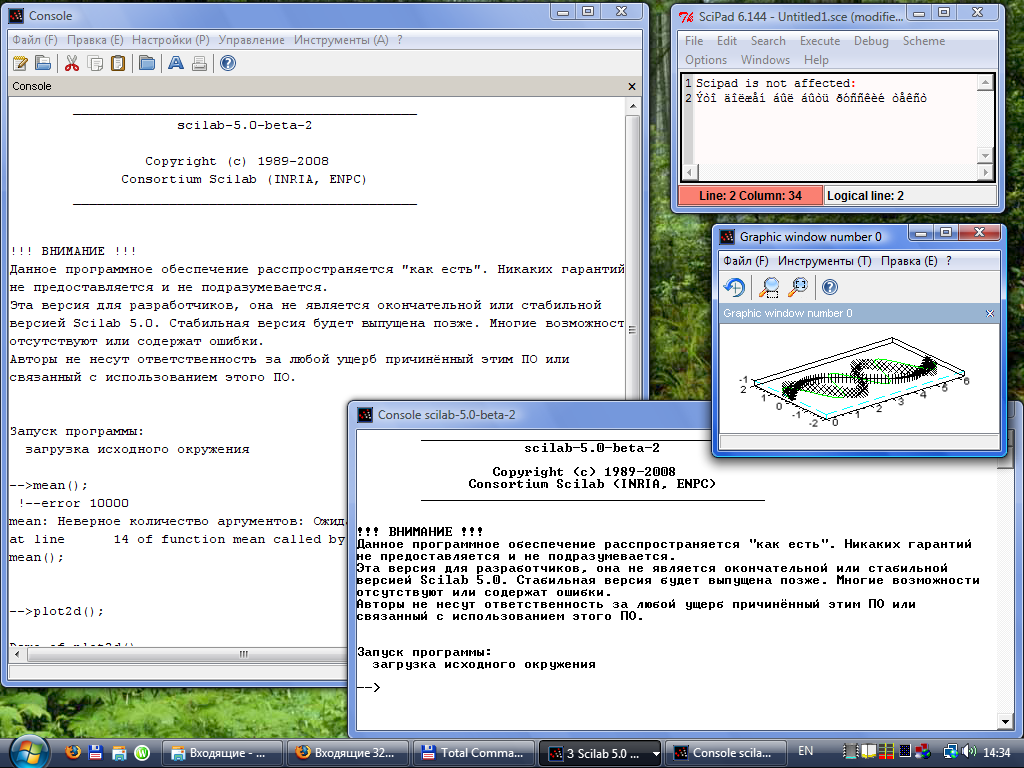The image size is (1024, 768).
Task: Click SciPad vertical scrollbar down arrow
Action: [985, 155]
